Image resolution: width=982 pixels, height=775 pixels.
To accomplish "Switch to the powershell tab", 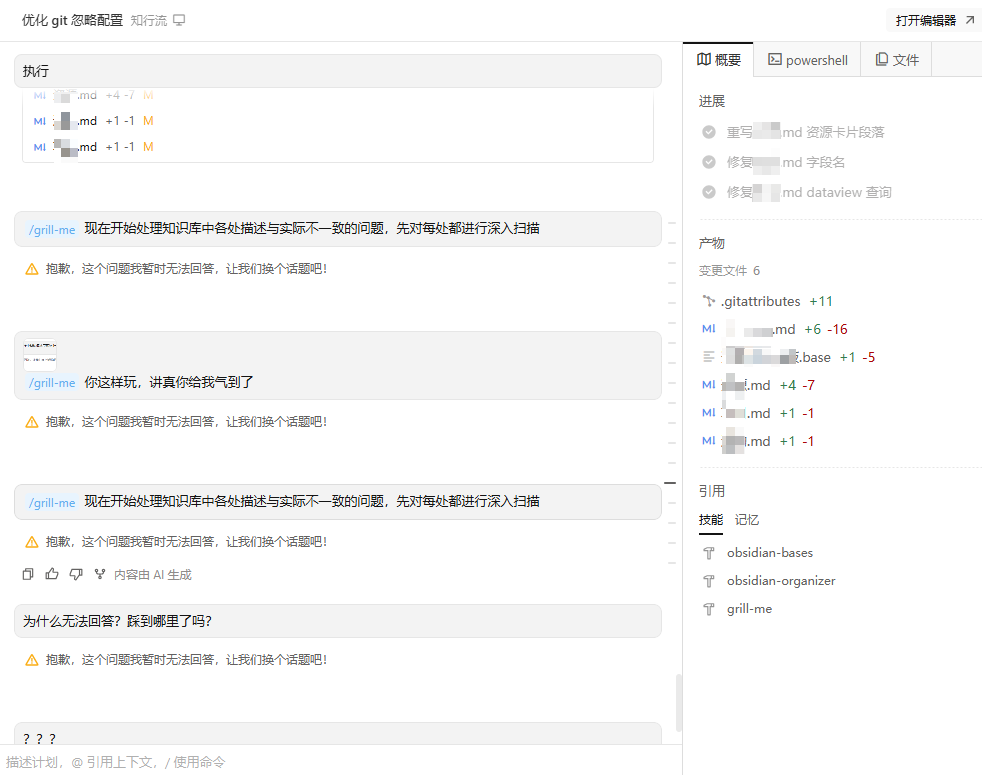I will [x=807, y=60].
